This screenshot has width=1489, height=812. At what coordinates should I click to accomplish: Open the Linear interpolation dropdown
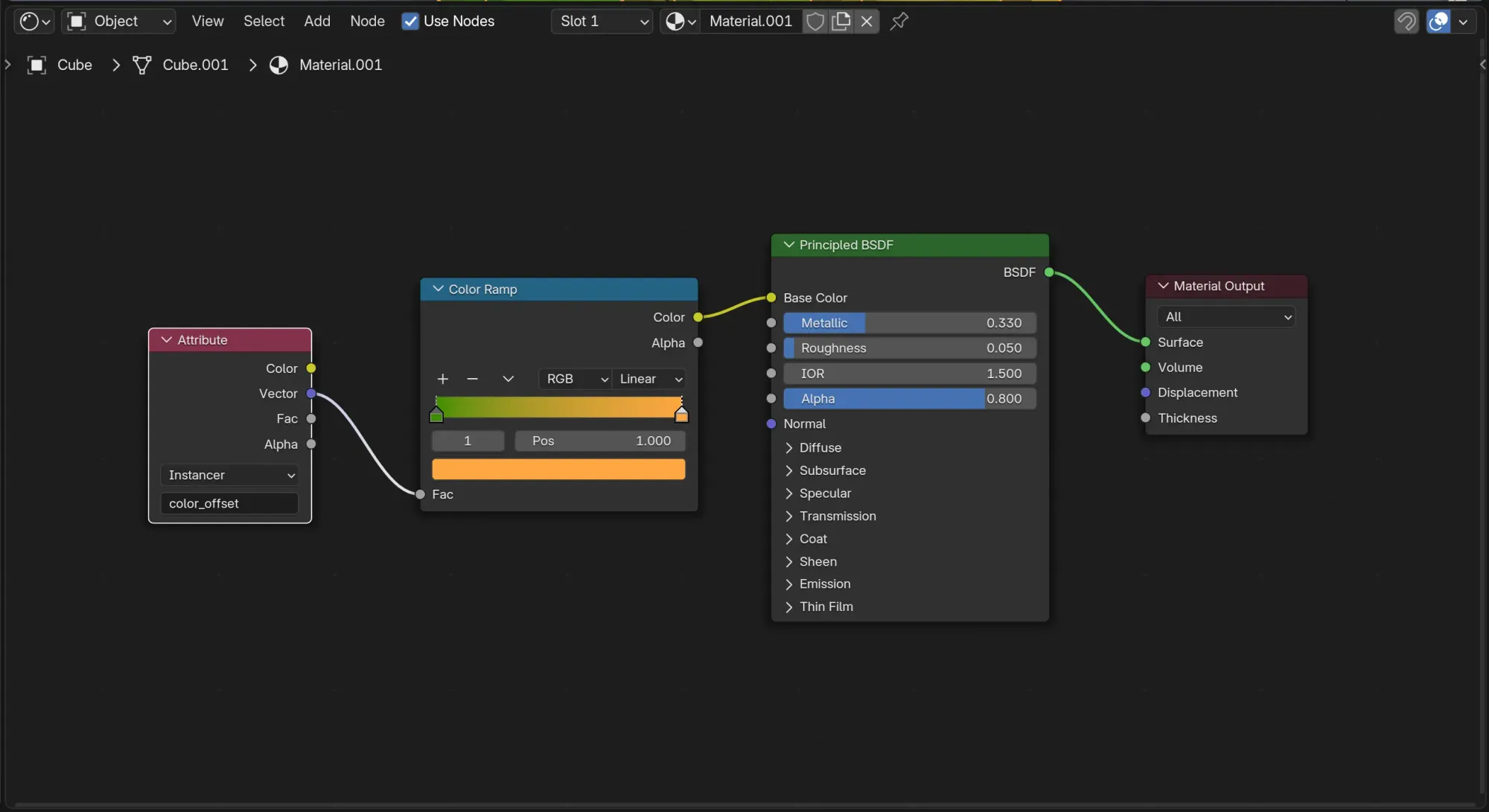coord(650,379)
